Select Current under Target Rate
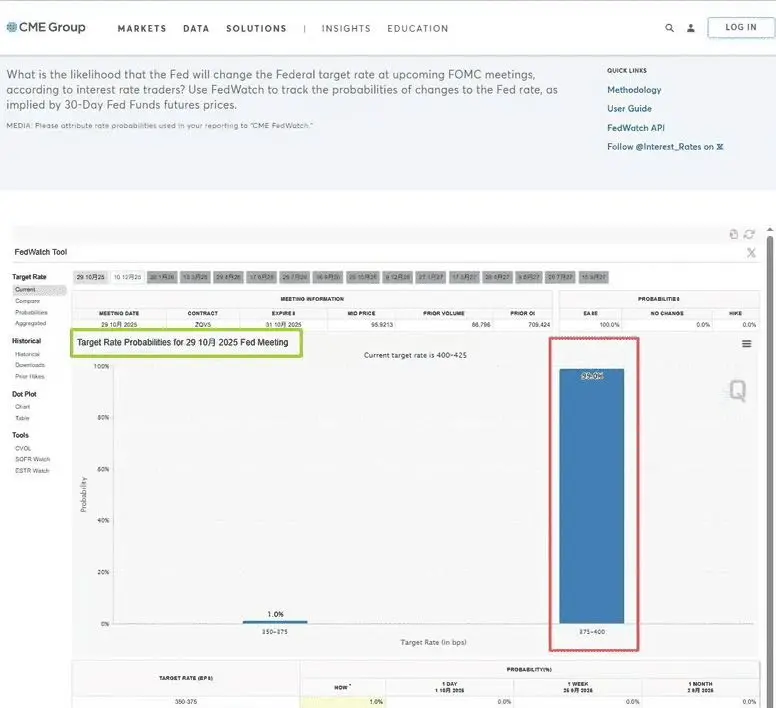This screenshot has height=708, width=776. point(39,290)
